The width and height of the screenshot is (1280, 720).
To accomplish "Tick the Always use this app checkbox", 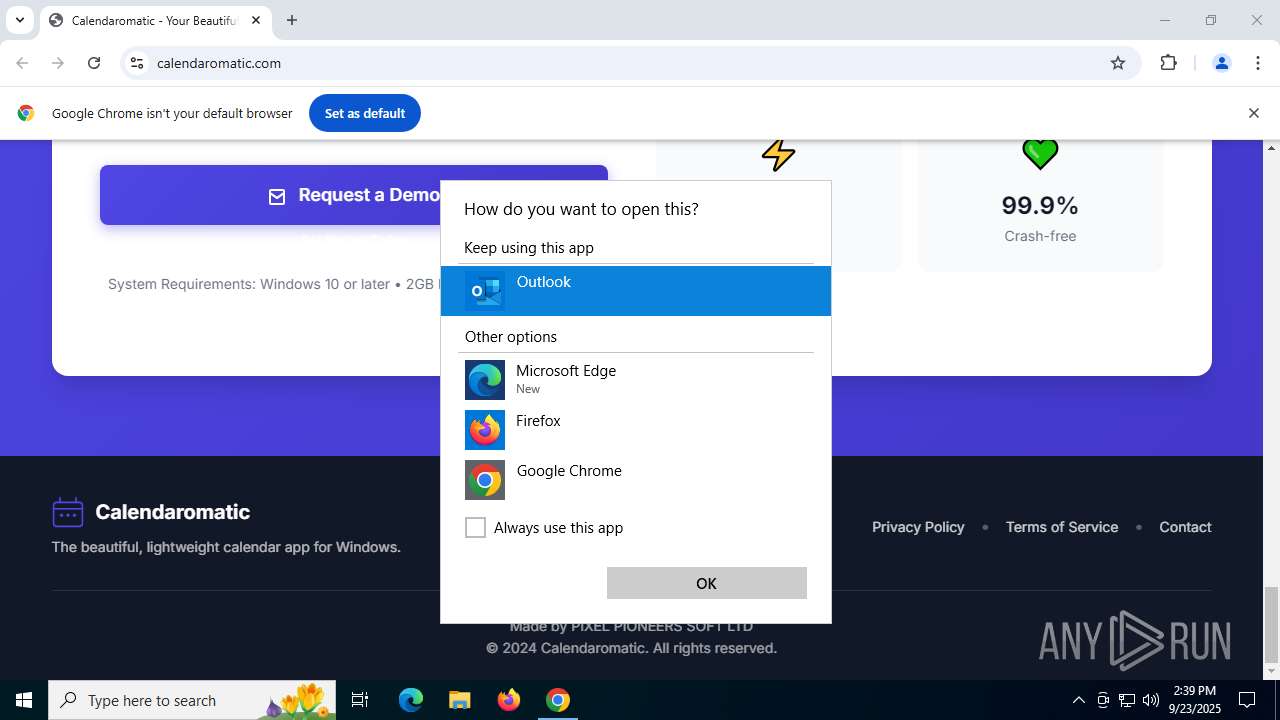I will coord(475,527).
